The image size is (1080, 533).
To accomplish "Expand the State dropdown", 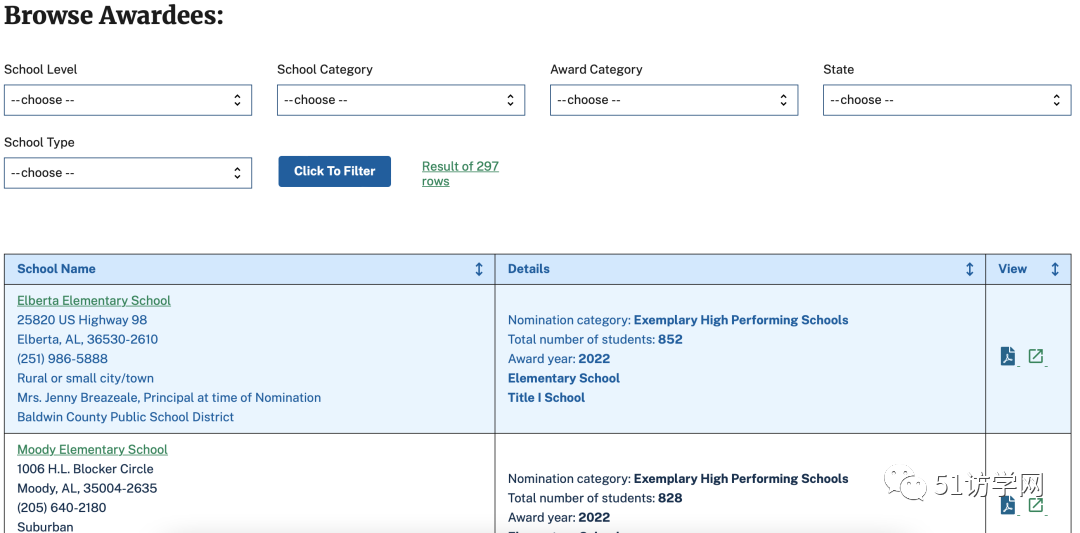I will click(x=947, y=100).
